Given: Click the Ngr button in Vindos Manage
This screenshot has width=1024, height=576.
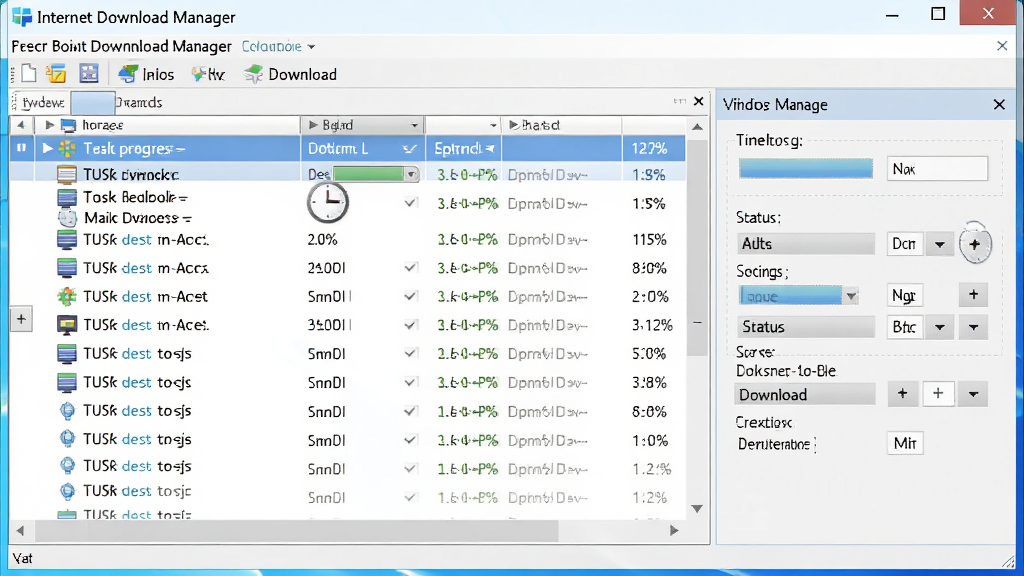Looking at the screenshot, I should (x=904, y=296).
